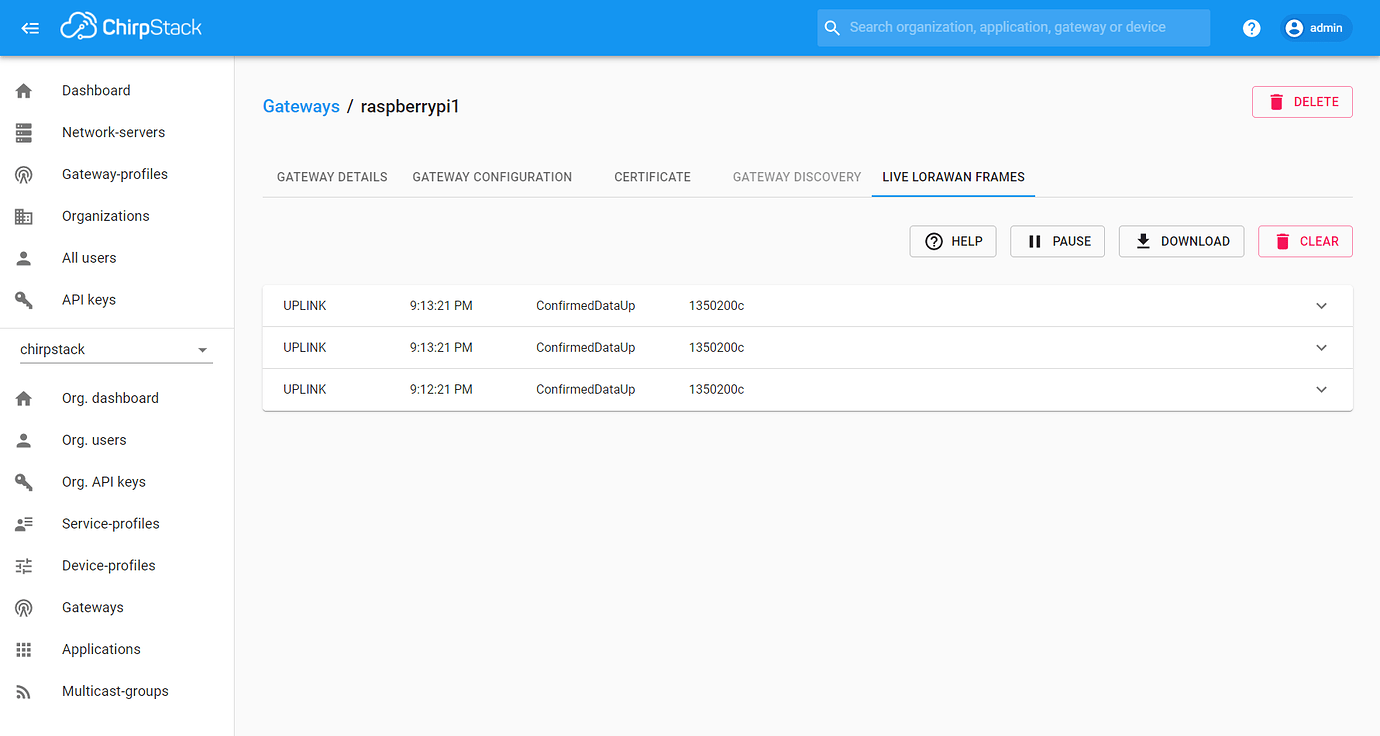The width and height of the screenshot is (1380, 736).
Task: Download the LoRaWAN frames log
Action: point(1181,241)
